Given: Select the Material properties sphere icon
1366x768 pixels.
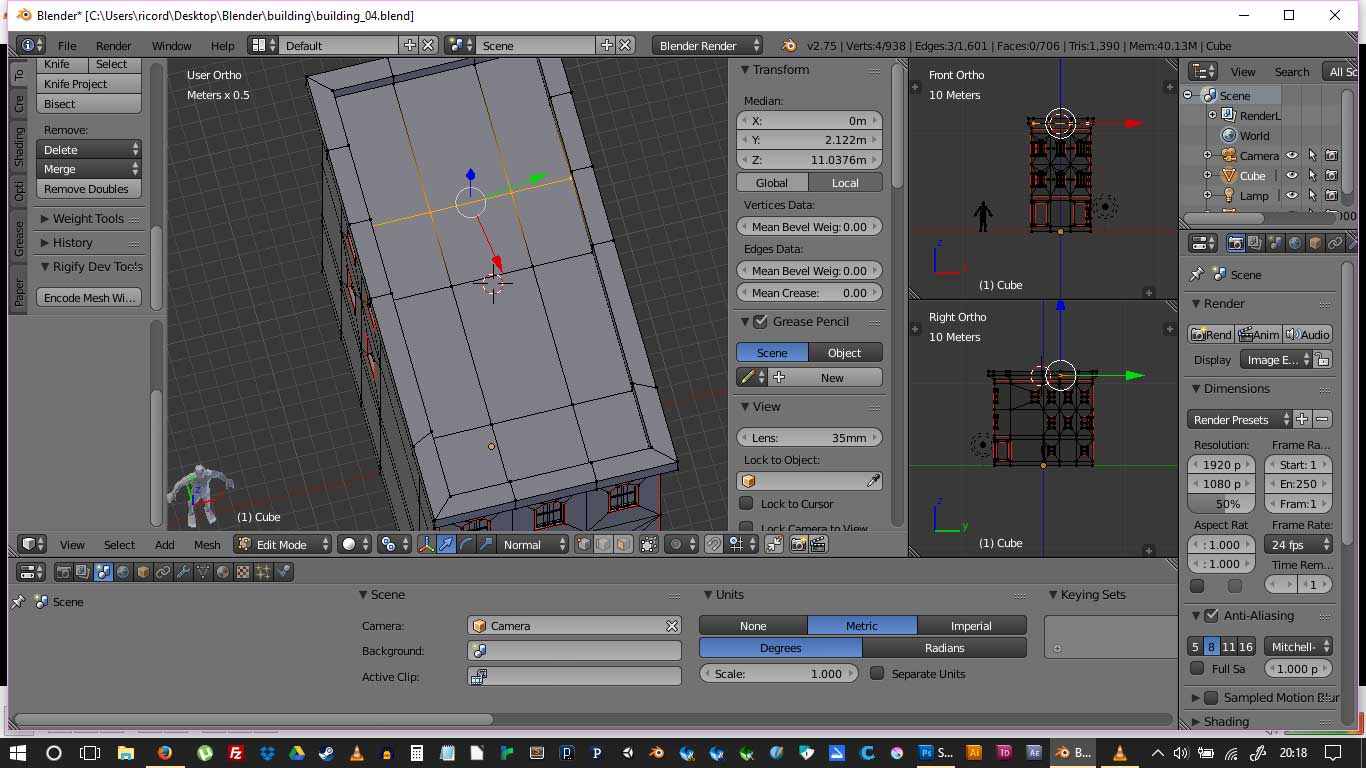Looking at the screenshot, I should pos(223,572).
